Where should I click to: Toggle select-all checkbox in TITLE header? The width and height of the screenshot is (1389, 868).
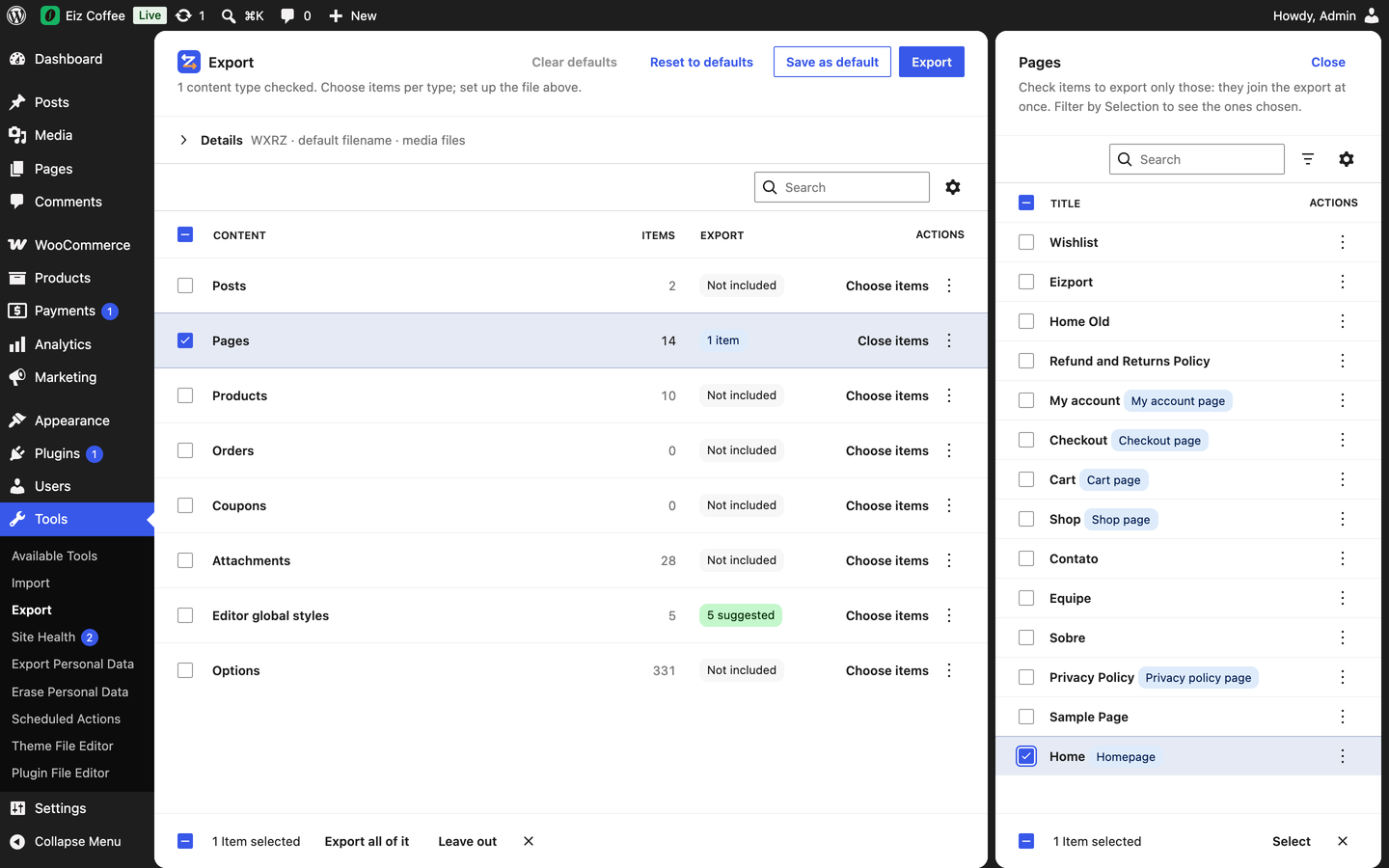click(x=1026, y=203)
